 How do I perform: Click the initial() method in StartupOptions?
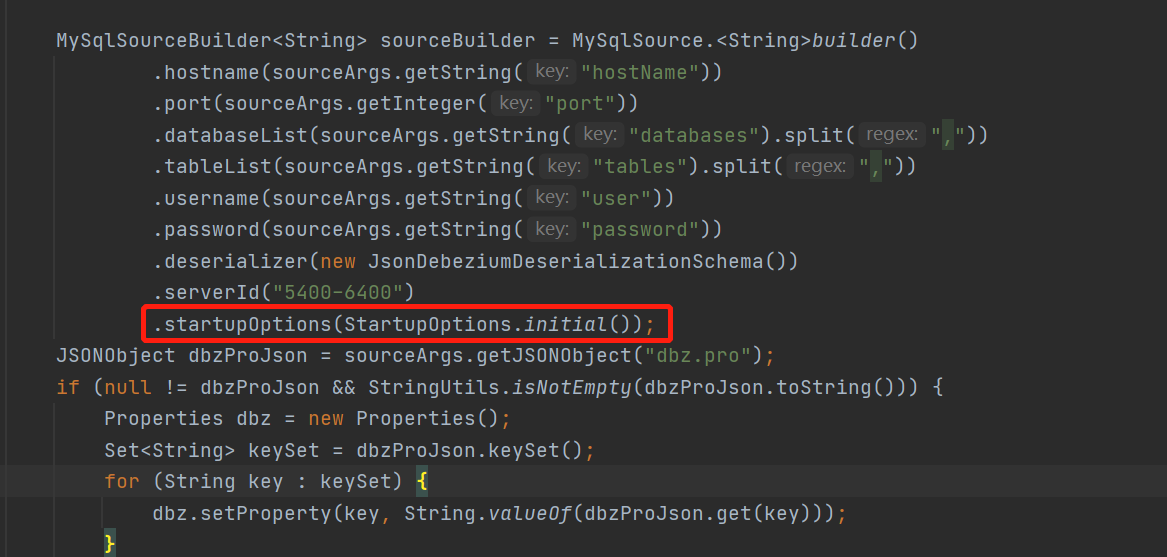pos(575,325)
